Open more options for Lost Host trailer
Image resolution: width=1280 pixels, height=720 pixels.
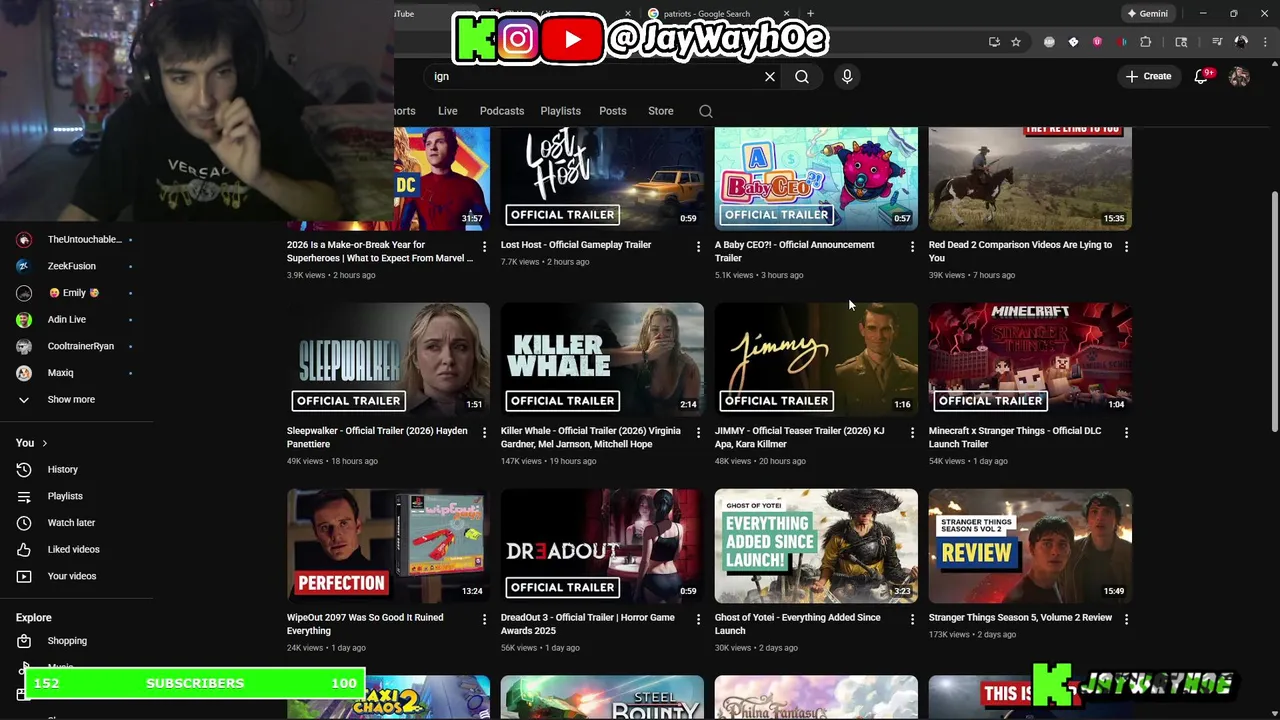click(698, 246)
